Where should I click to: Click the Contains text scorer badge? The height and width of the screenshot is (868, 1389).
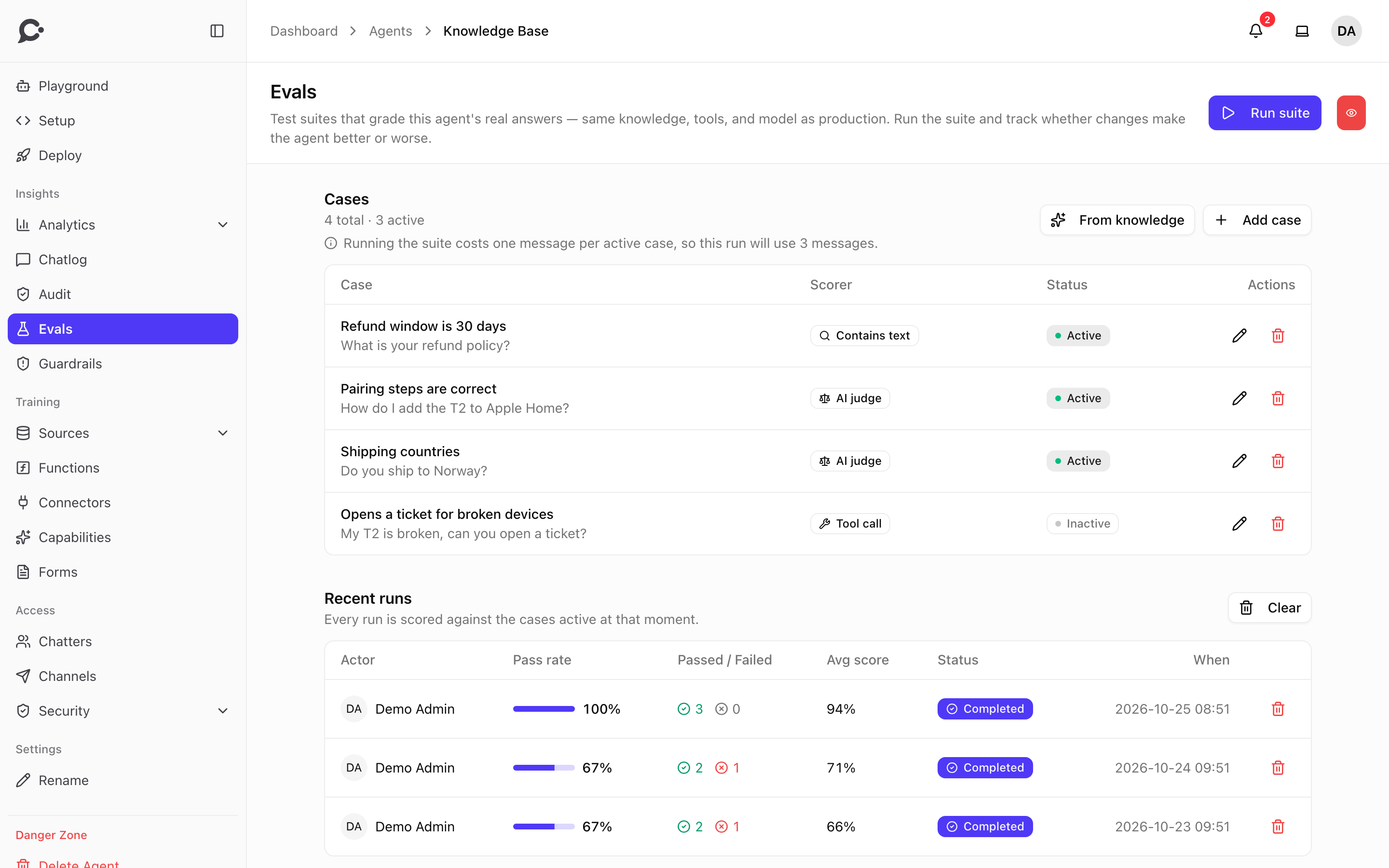click(864, 336)
